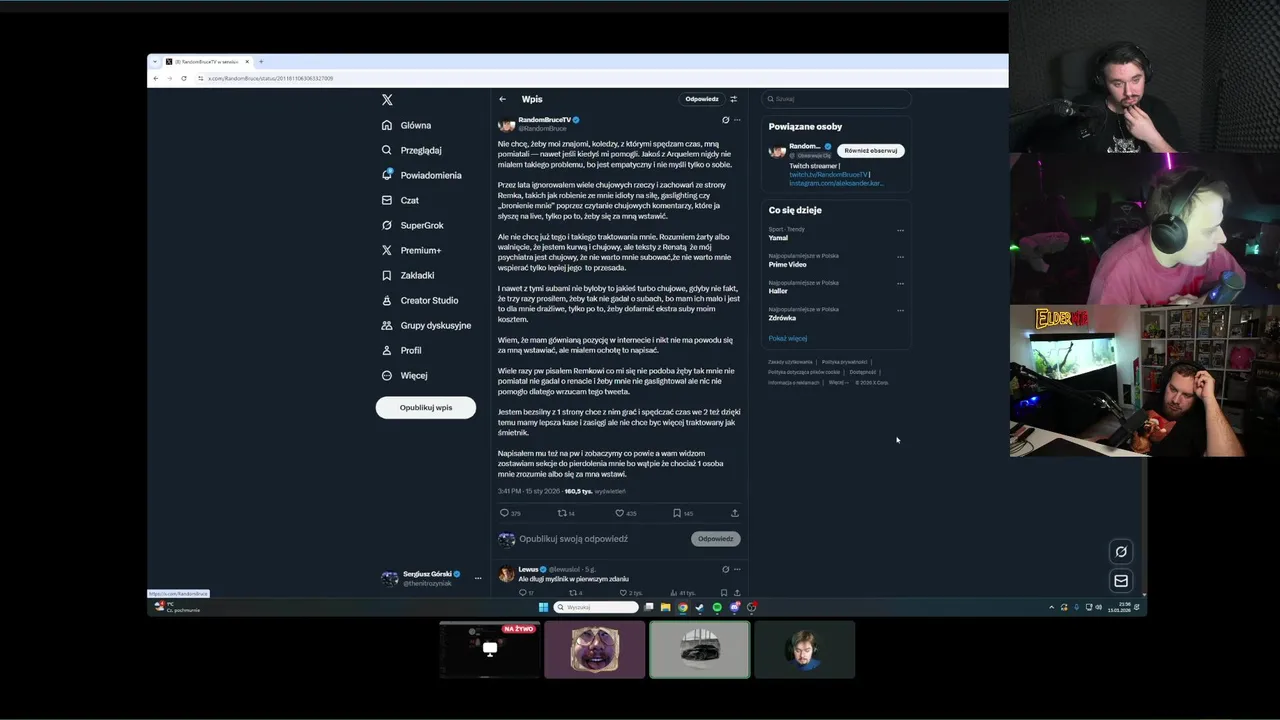
Task: Open more options for Zdrówka trend
Action: (900, 311)
